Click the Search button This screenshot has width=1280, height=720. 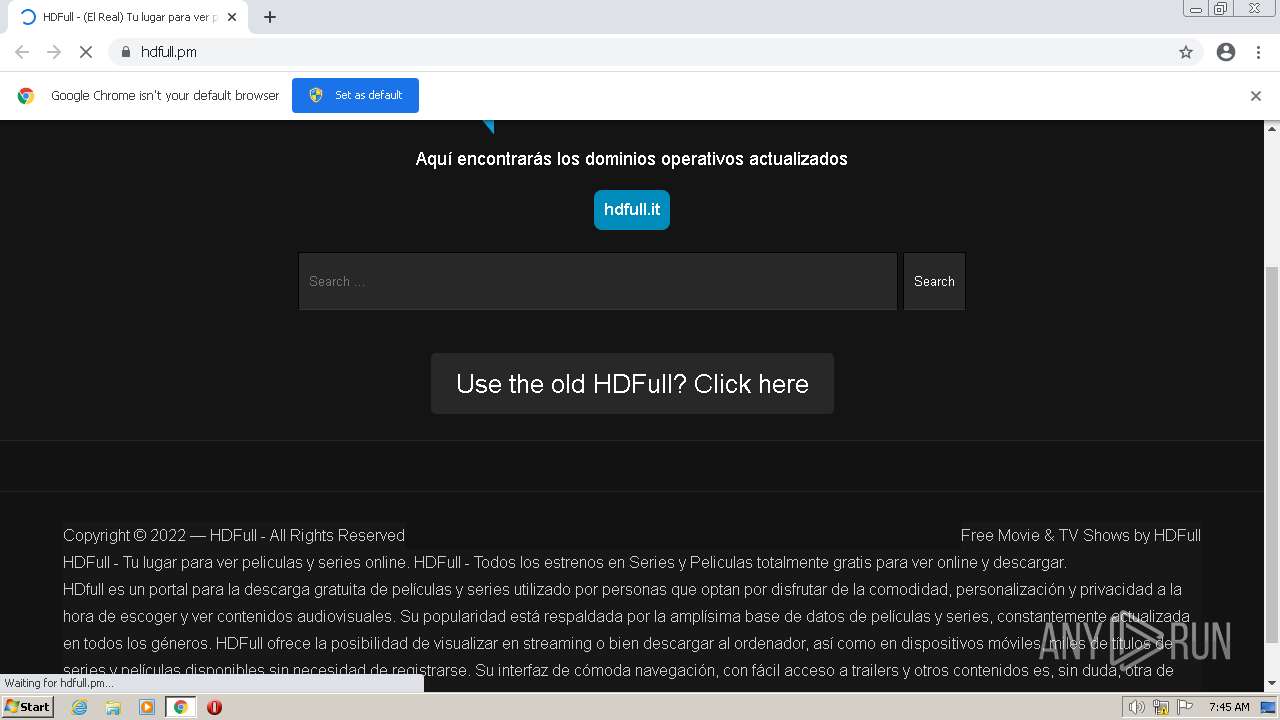click(934, 281)
